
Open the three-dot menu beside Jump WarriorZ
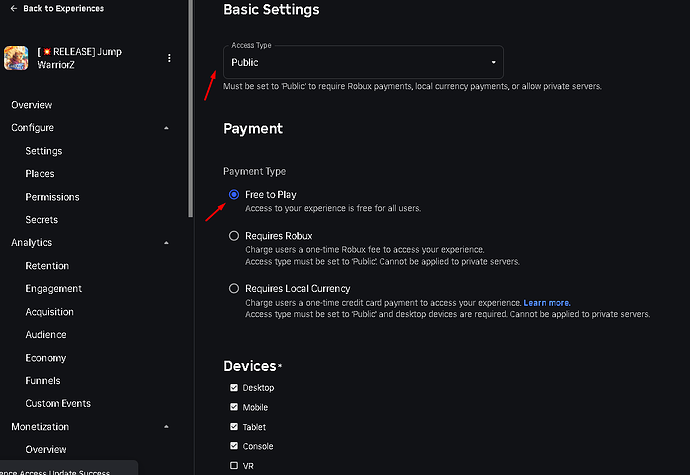click(x=169, y=58)
